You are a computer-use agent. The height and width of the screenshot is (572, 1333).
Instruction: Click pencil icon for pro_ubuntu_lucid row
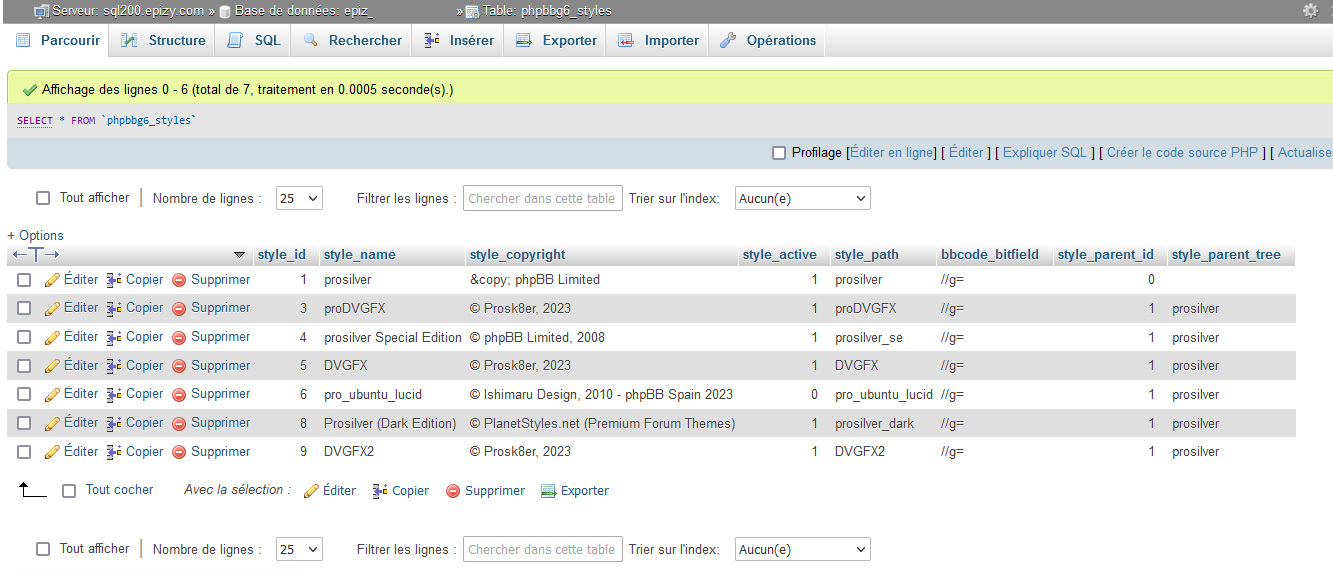point(53,395)
